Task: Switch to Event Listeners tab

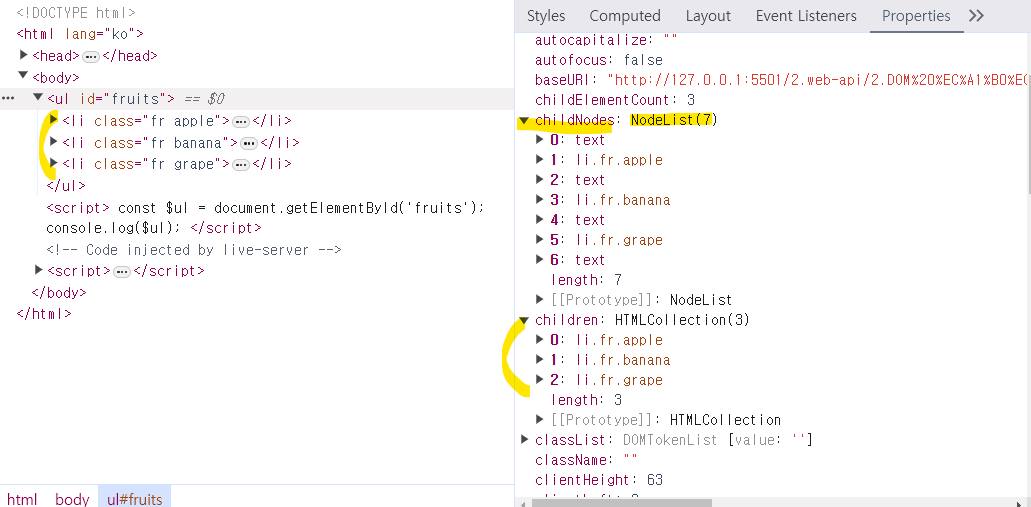Action: pyautogui.click(x=806, y=16)
